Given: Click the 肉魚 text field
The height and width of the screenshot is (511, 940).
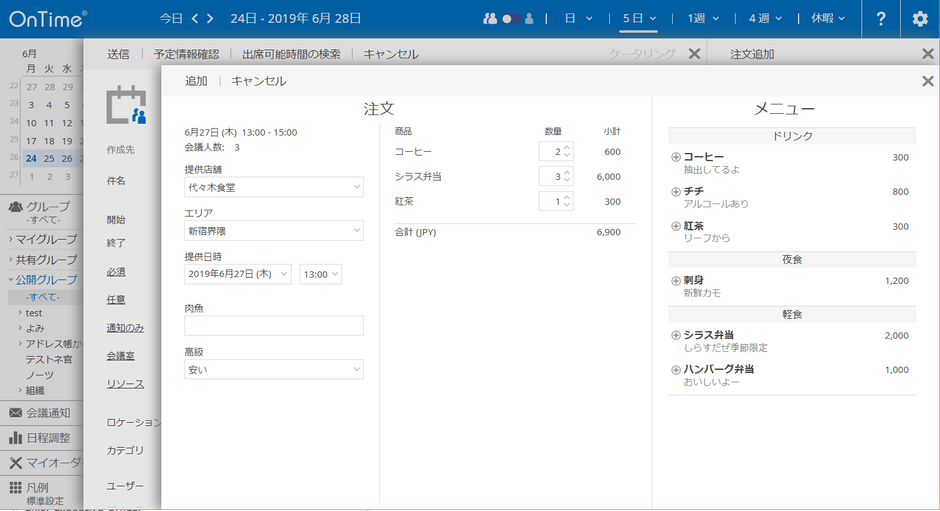Looking at the screenshot, I should tap(273, 325).
